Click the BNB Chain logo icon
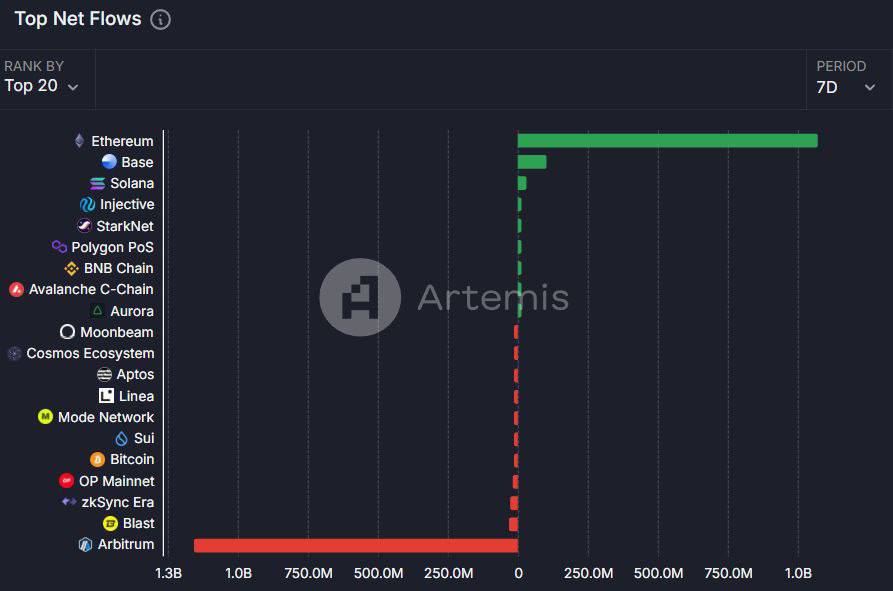This screenshot has width=893, height=591. click(71, 268)
